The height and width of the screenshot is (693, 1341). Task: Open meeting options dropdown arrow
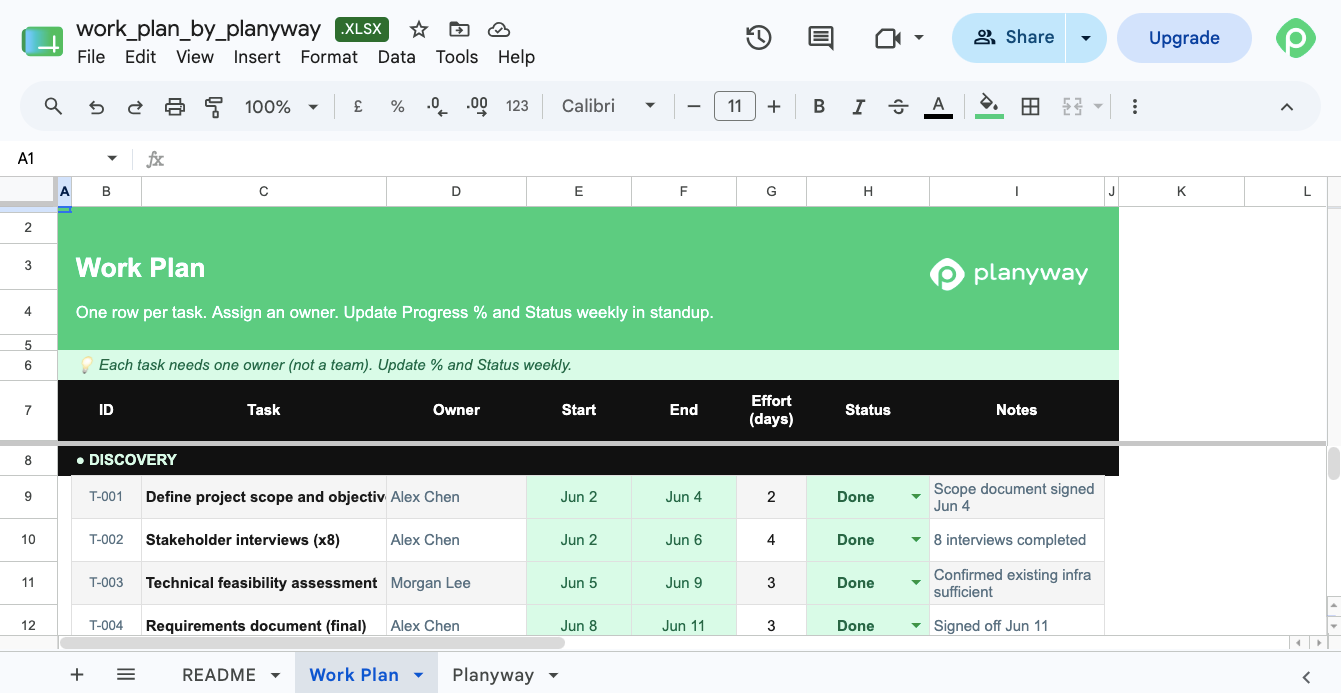coord(918,38)
